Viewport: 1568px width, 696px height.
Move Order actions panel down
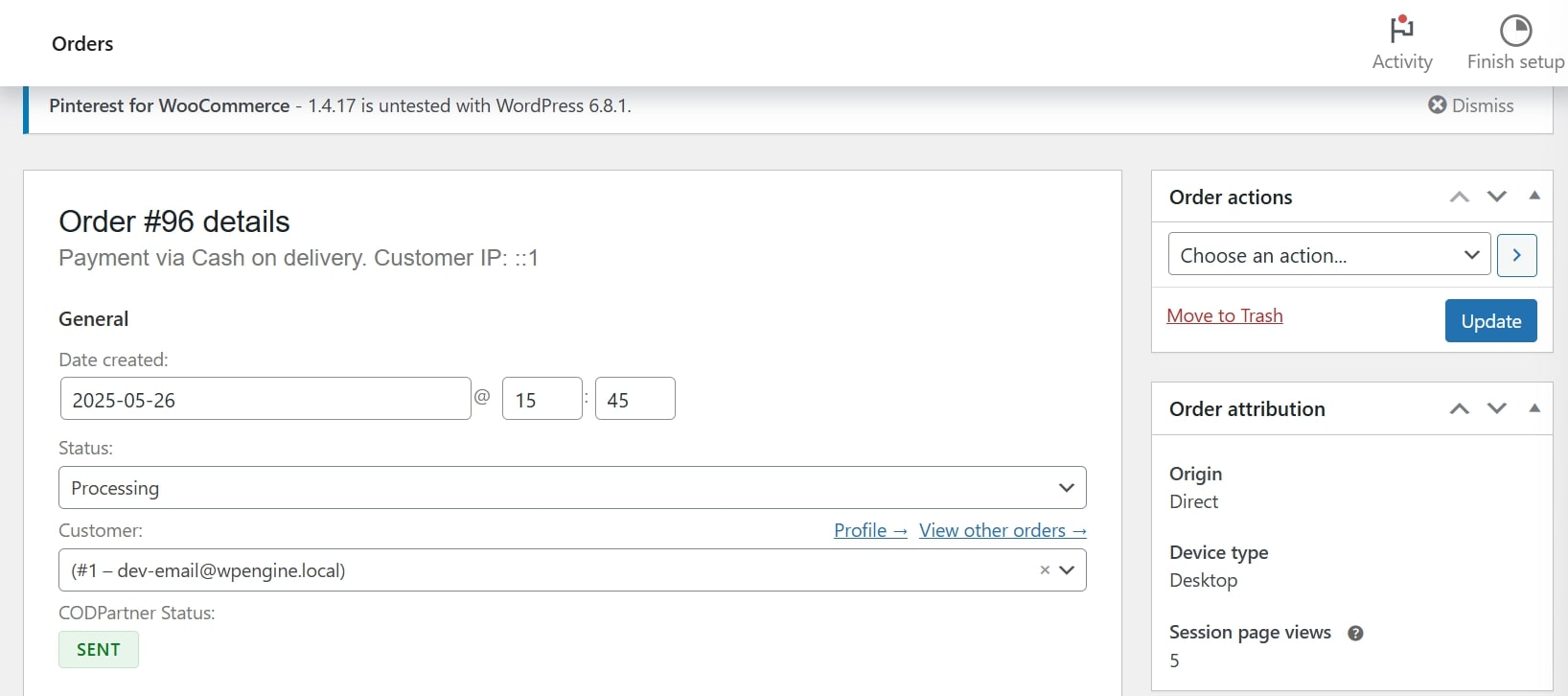pos(1496,197)
